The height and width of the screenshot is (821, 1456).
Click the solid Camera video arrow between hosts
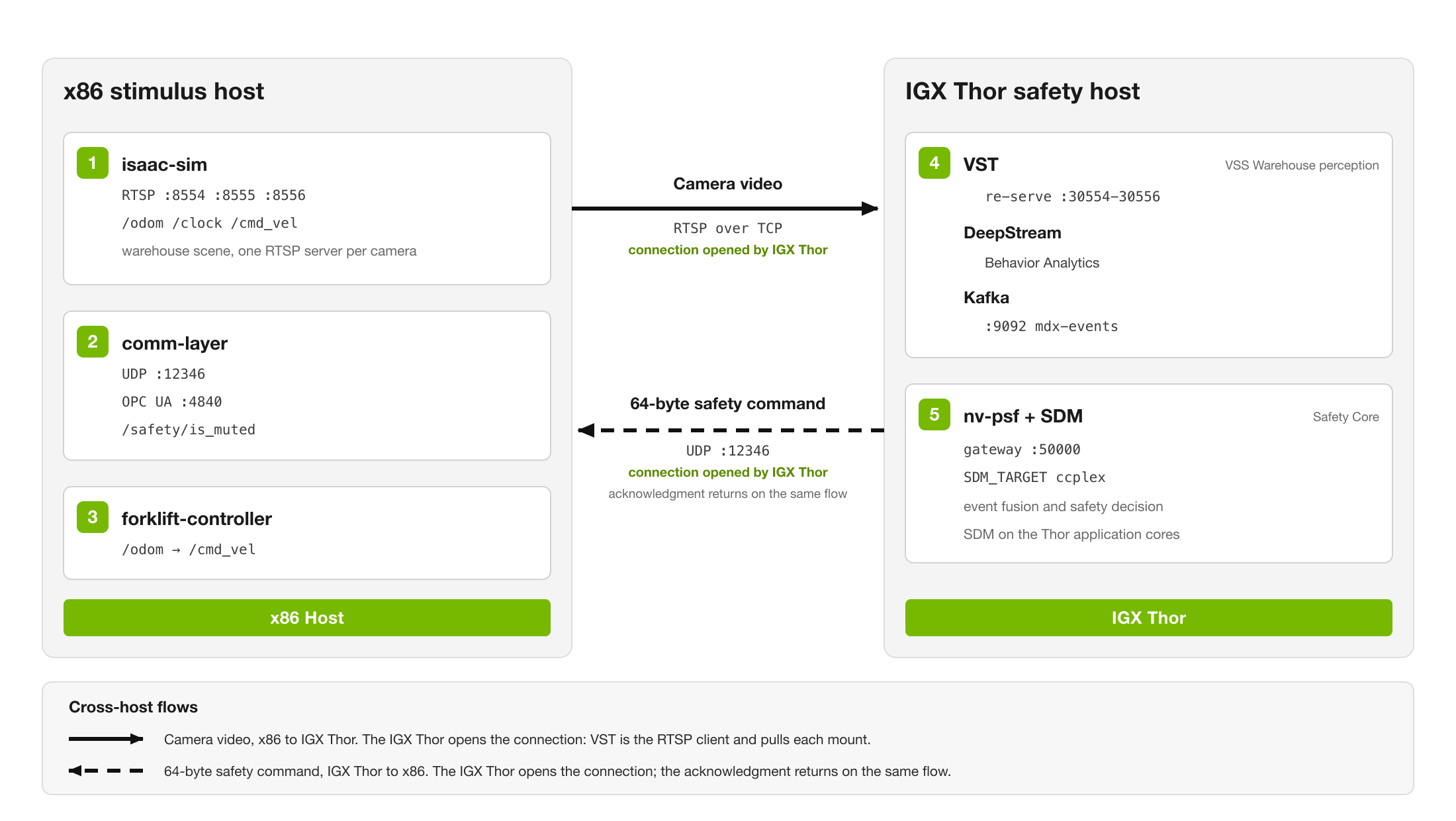click(x=725, y=209)
